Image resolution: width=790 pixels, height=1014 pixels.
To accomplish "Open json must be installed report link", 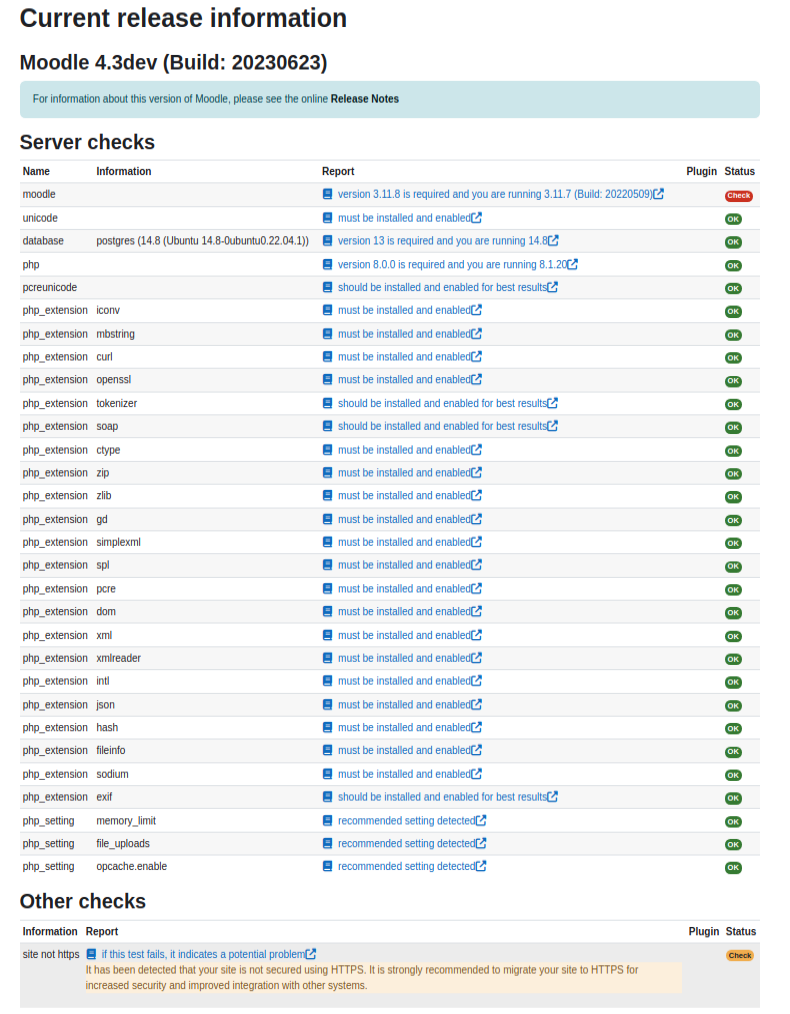I will click(x=404, y=705).
